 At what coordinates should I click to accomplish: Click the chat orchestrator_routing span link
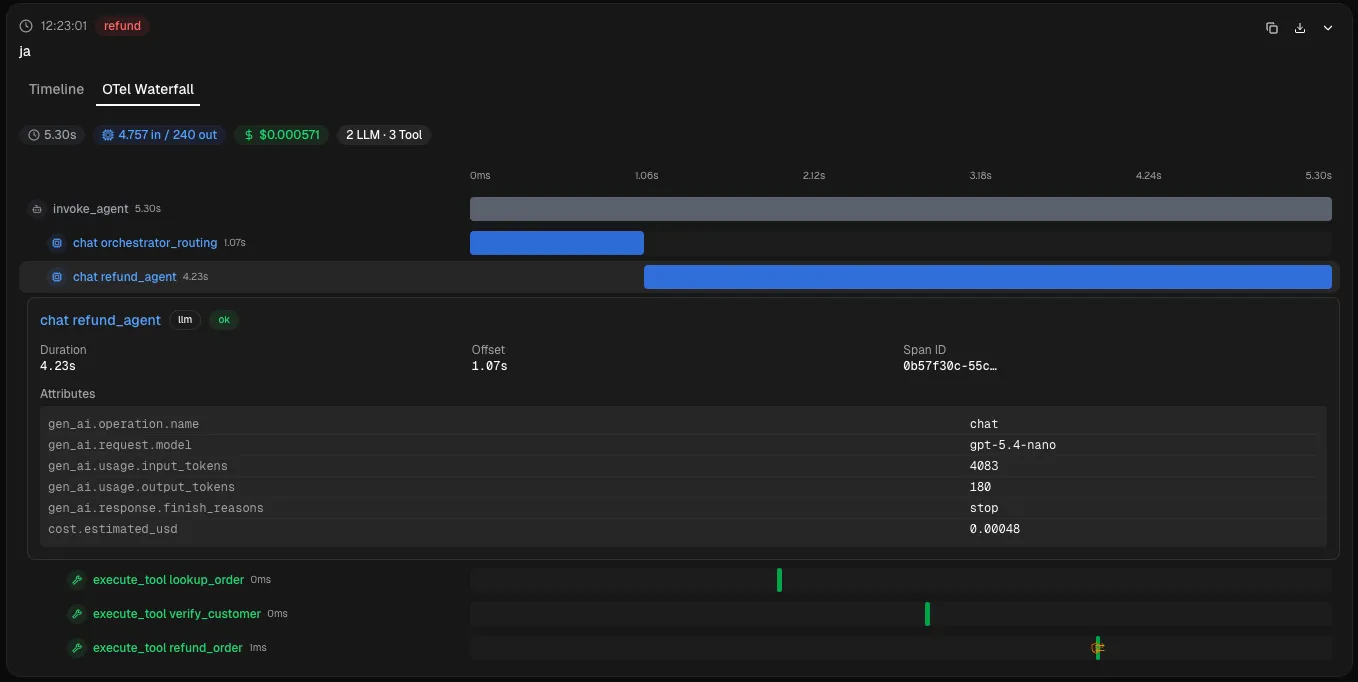144,242
